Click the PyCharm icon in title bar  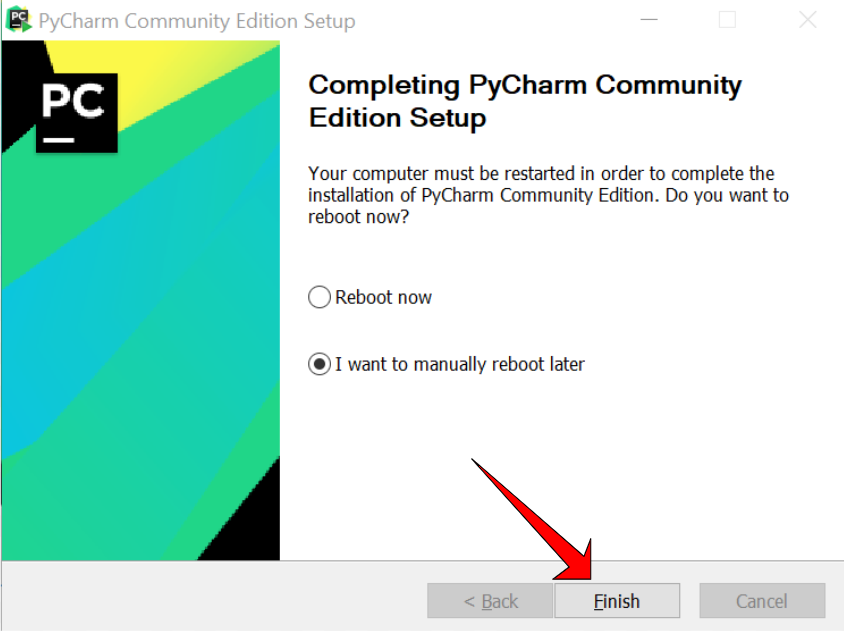pos(18,19)
